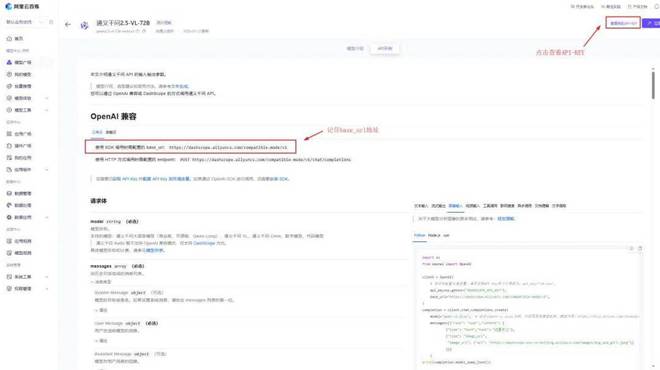Select the 联网搜索 example tab
This screenshot has height=370, width=660.
pyautogui.click(x=507, y=206)
